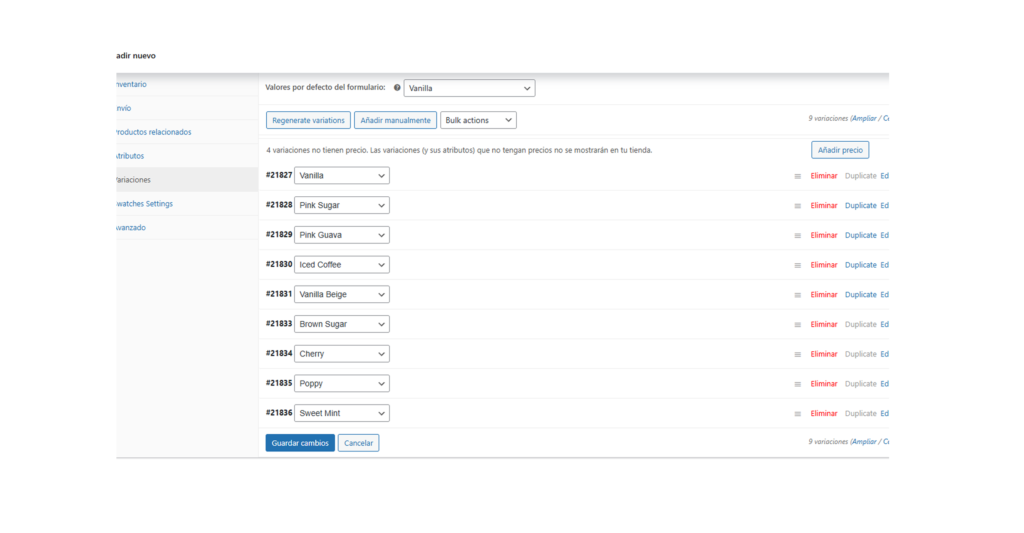Click drag handle icon for Poppy variation
The width and height of the screenshot is (1024, 533).
coord(797,384)
